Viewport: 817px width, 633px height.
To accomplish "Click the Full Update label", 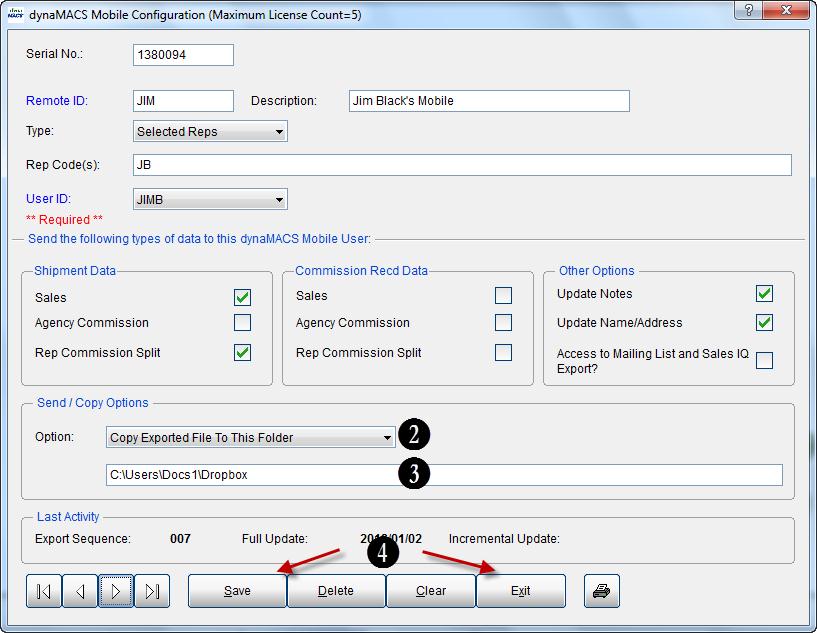I will (275, 538).
